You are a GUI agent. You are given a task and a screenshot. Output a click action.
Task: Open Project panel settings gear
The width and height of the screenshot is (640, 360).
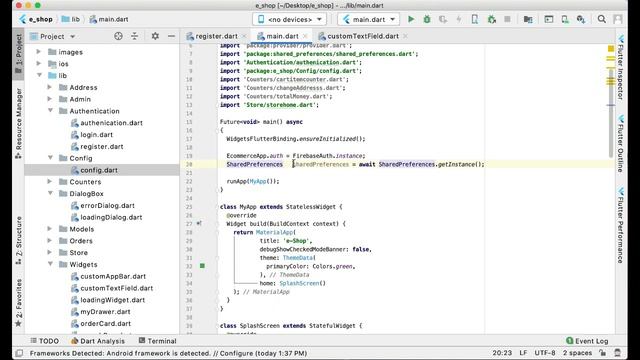point(155,36)
